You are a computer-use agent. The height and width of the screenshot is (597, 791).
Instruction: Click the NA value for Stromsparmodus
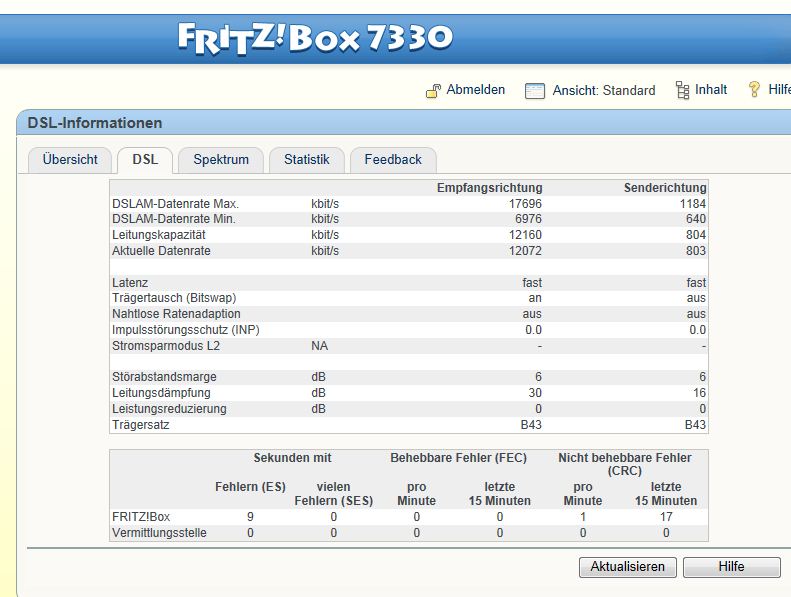[x=319, y=346]
